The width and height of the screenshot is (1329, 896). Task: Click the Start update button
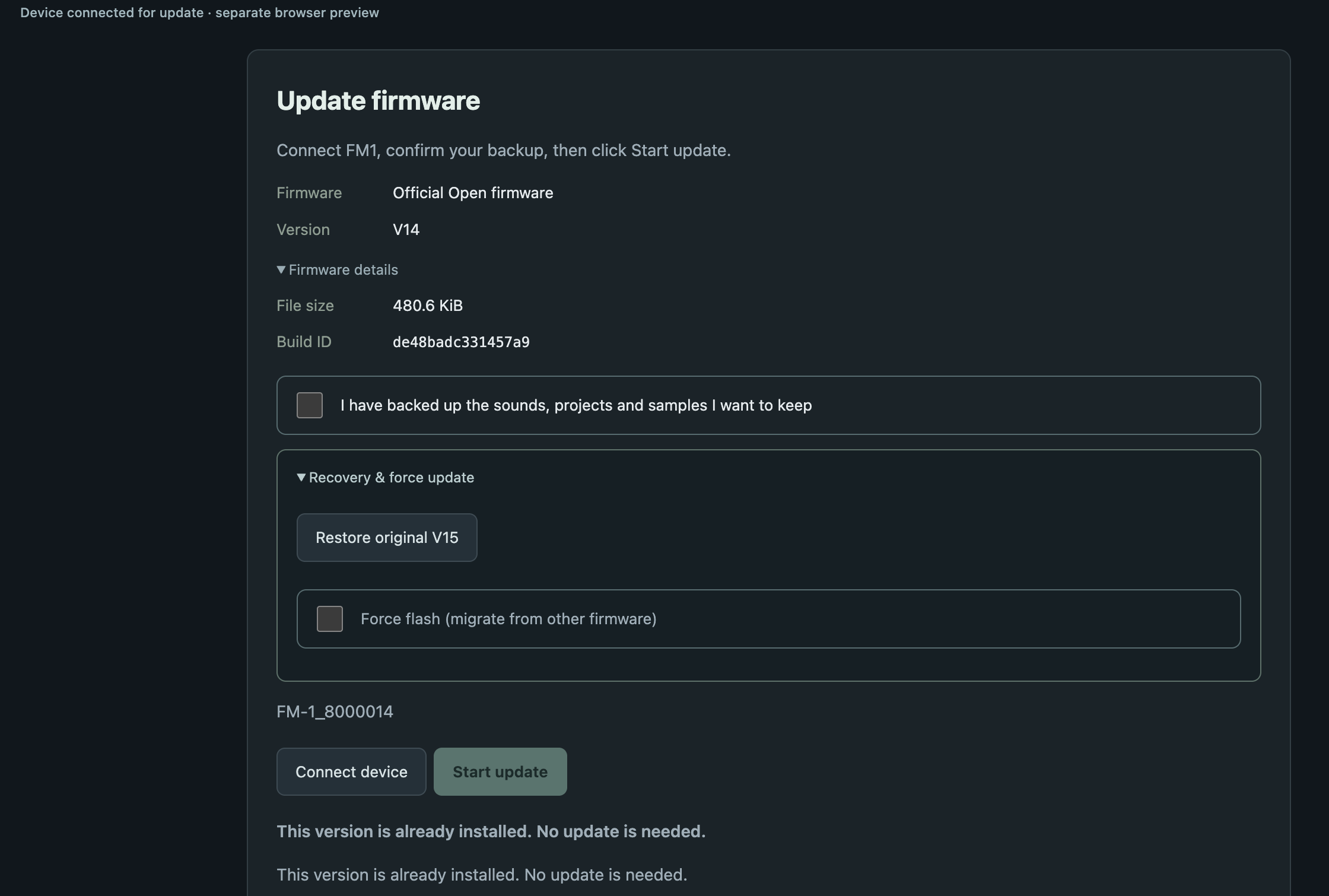pos(500,772)
